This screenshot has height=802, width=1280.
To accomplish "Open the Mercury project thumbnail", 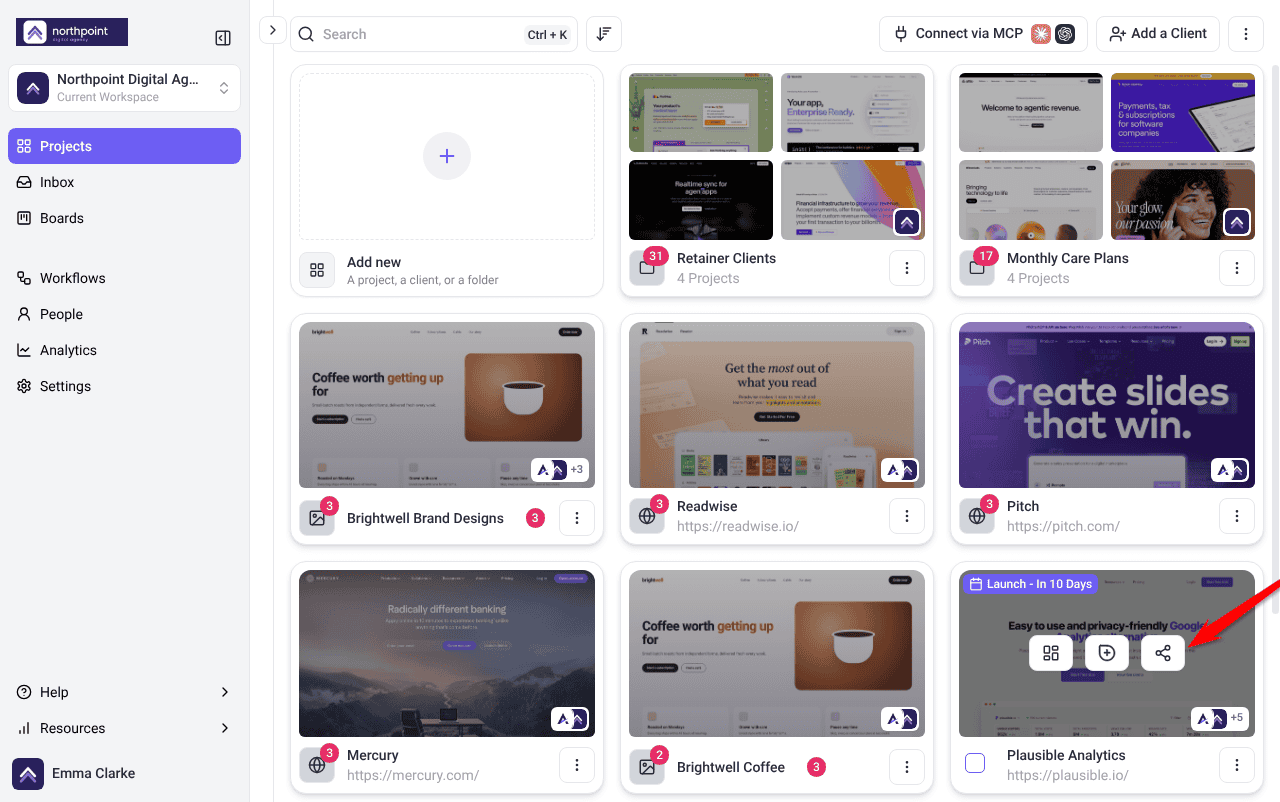I will coord(447,653).
